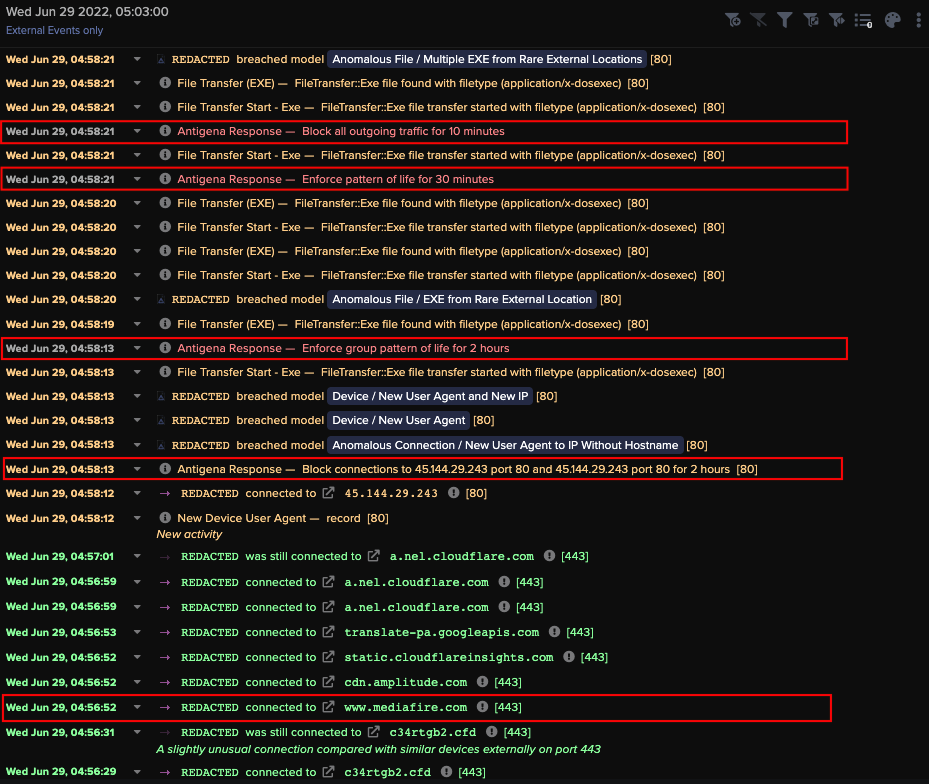Viewport: 929px width, 784px height.
Task: Select the main filter funnel icon
Action: click(x=785, y=20)
